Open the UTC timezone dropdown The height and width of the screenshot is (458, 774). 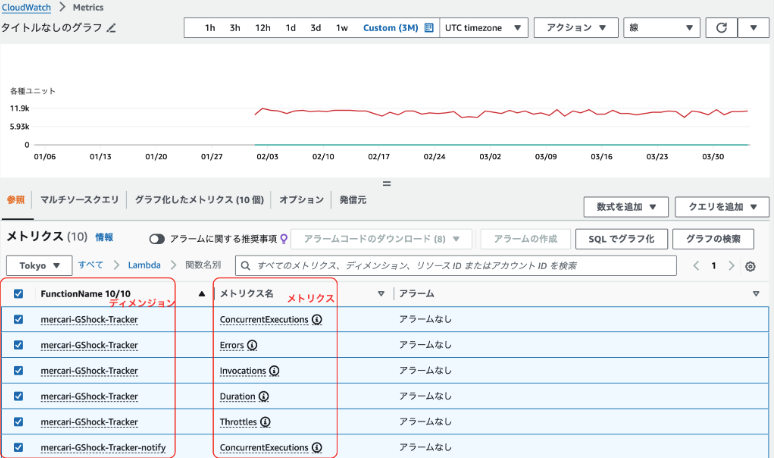483,28
